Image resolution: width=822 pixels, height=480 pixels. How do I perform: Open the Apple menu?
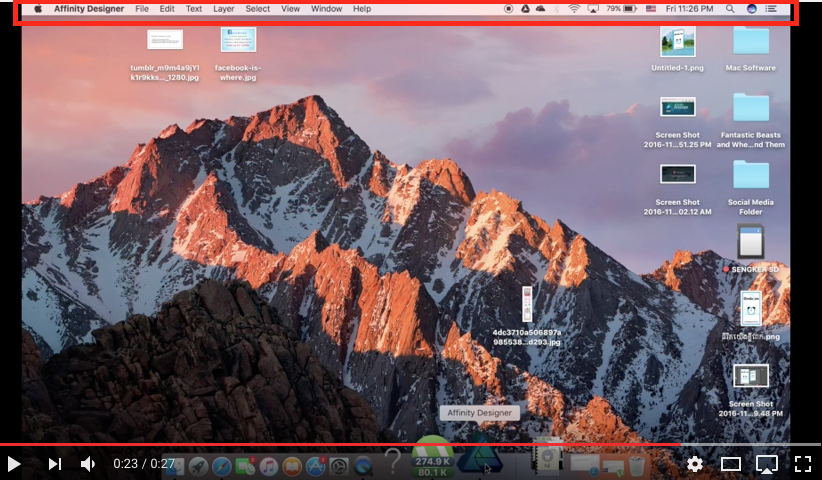38,9
